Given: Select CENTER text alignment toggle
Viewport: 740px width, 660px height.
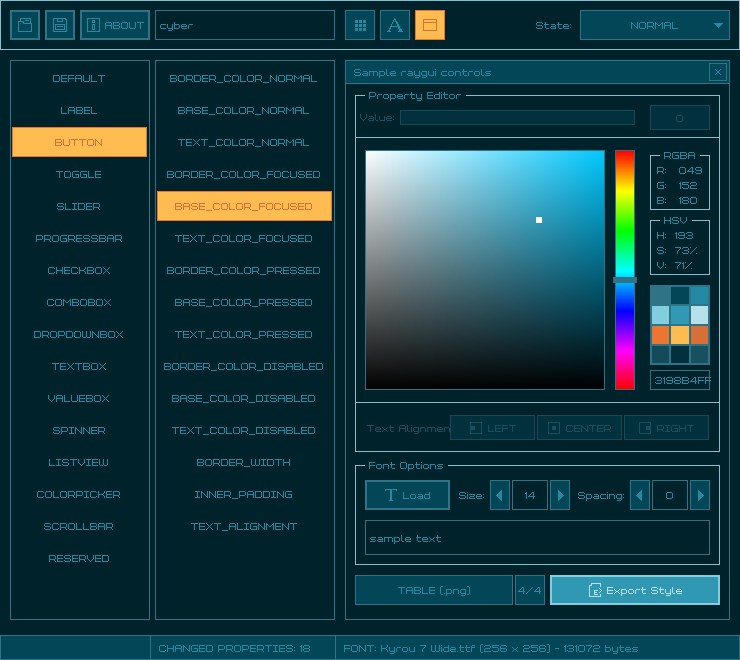Looking at the screenshot, I should 579,428.
